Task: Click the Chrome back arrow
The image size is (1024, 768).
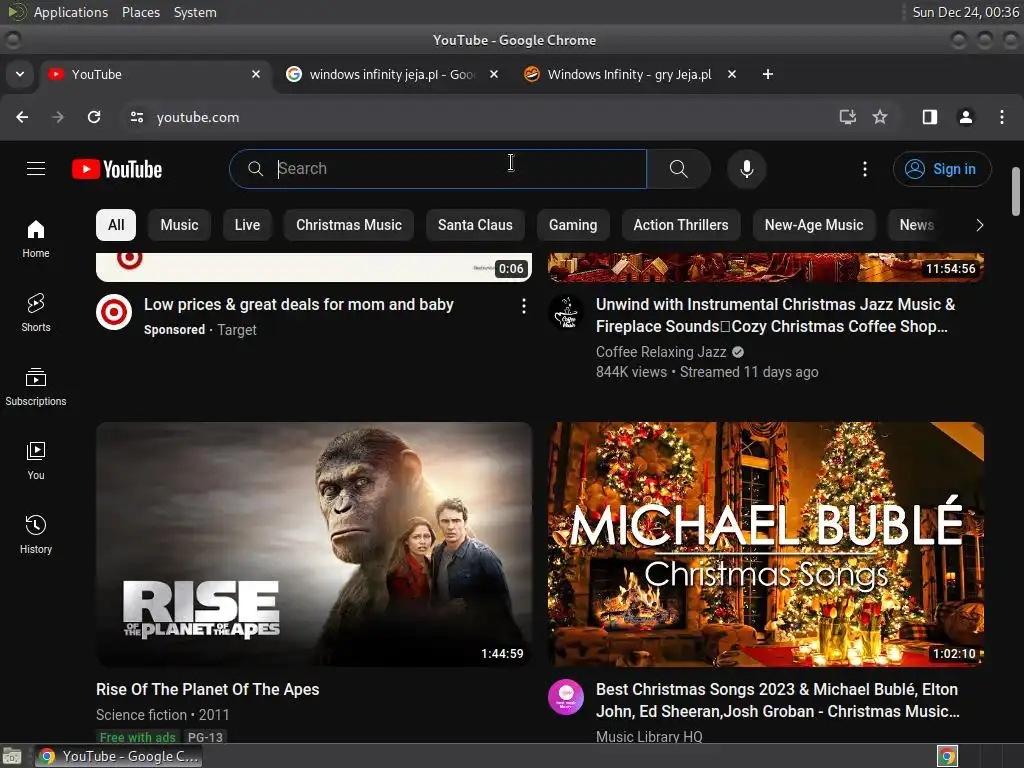Action: coord(22,117)
